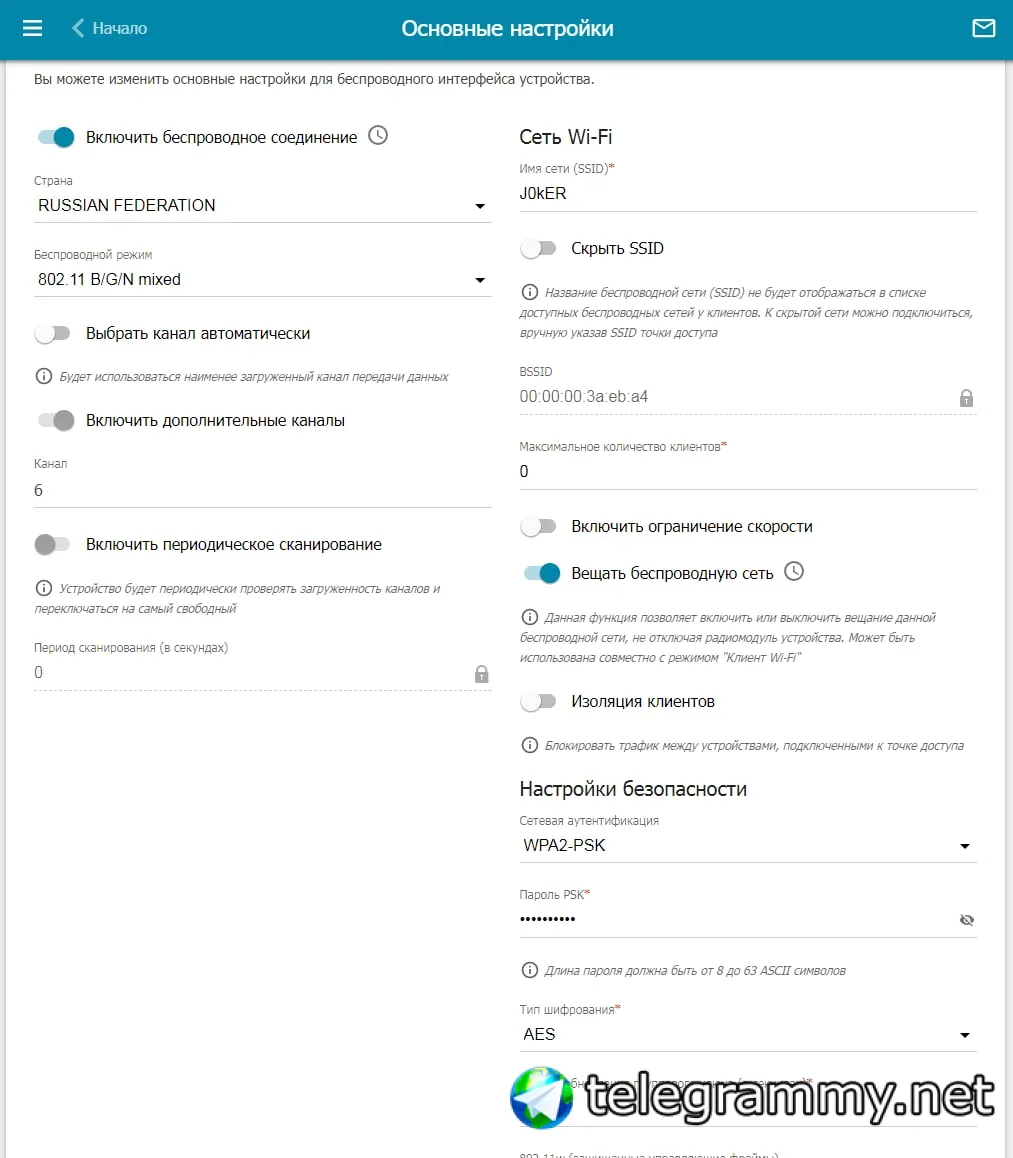1013x1158 pixels.
Task: Disable the Включить беспроводное соединение toggle
Action: (x=56, y=137)
